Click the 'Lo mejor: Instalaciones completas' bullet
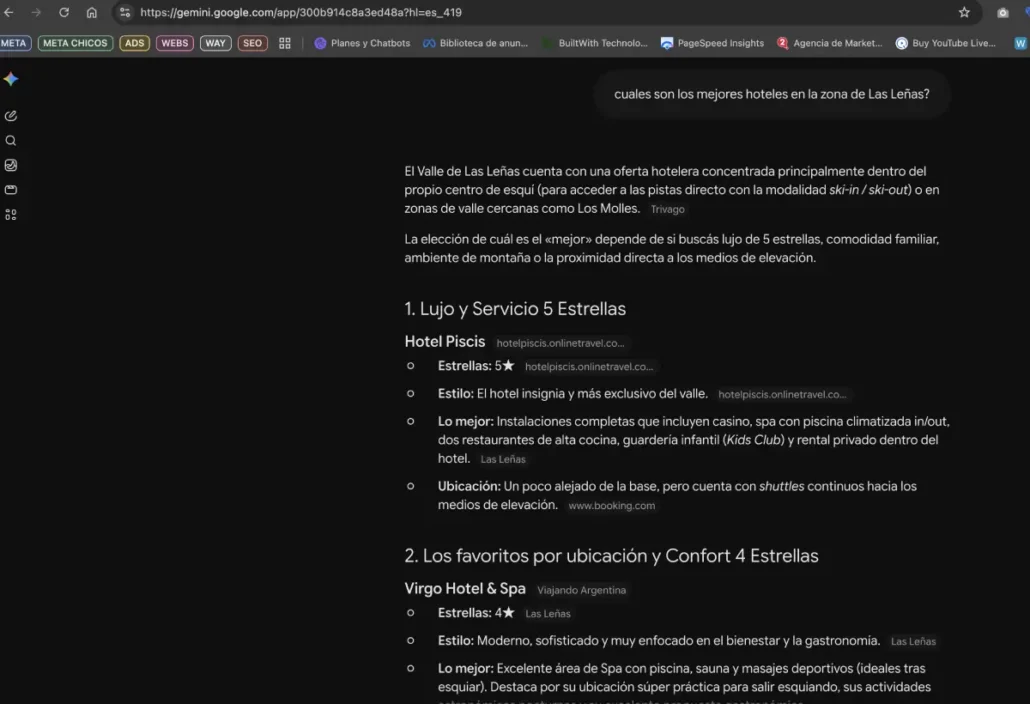This screenshot has width=1030, height=704. [694, 439]
